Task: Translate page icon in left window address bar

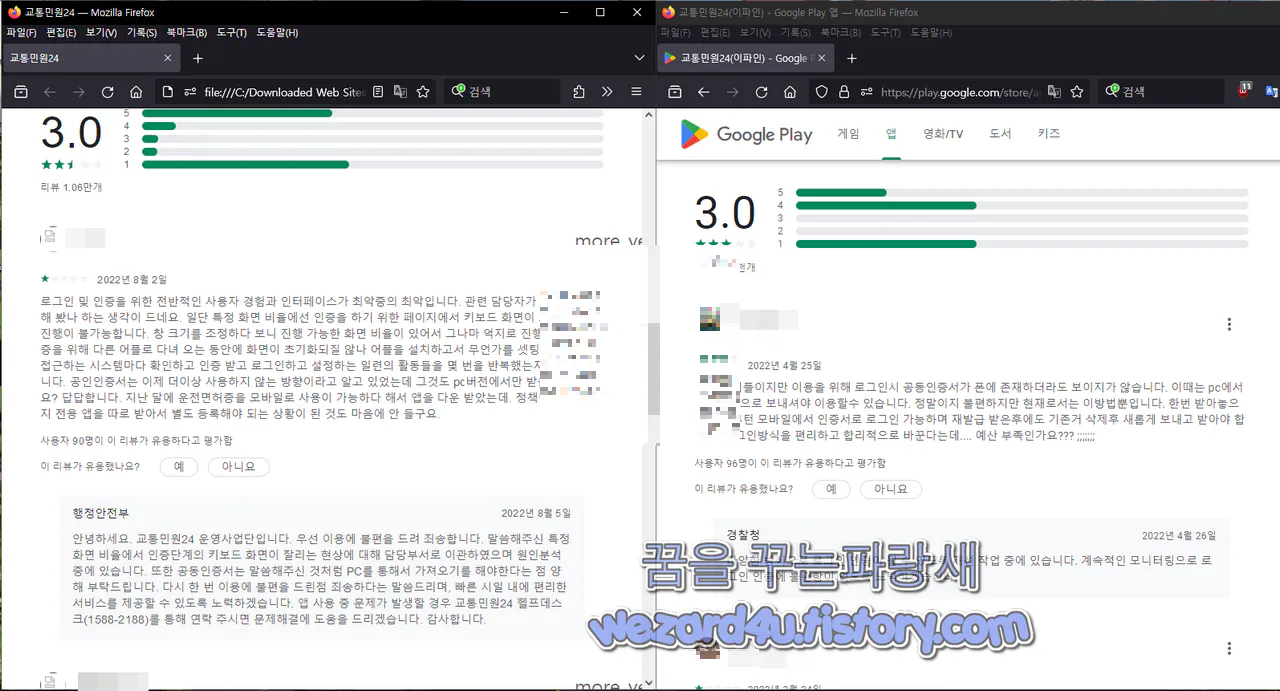Action: click(x=400, y=92)
